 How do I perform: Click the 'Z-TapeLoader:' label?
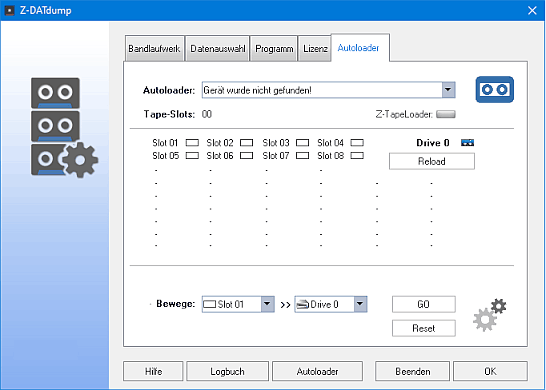pyautogui.click(x=404, y=114)
